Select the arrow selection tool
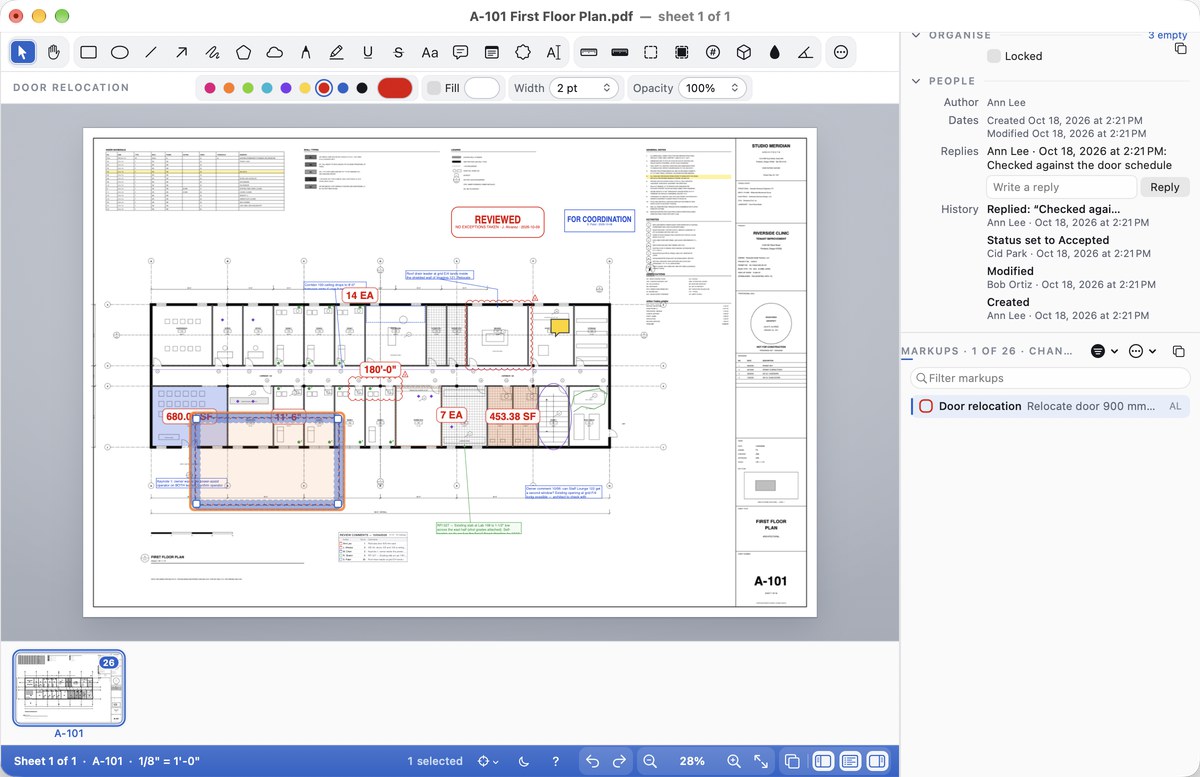The width and height of the screenshot is (1200, 777). pyautogui.click(x=24, y=52)
